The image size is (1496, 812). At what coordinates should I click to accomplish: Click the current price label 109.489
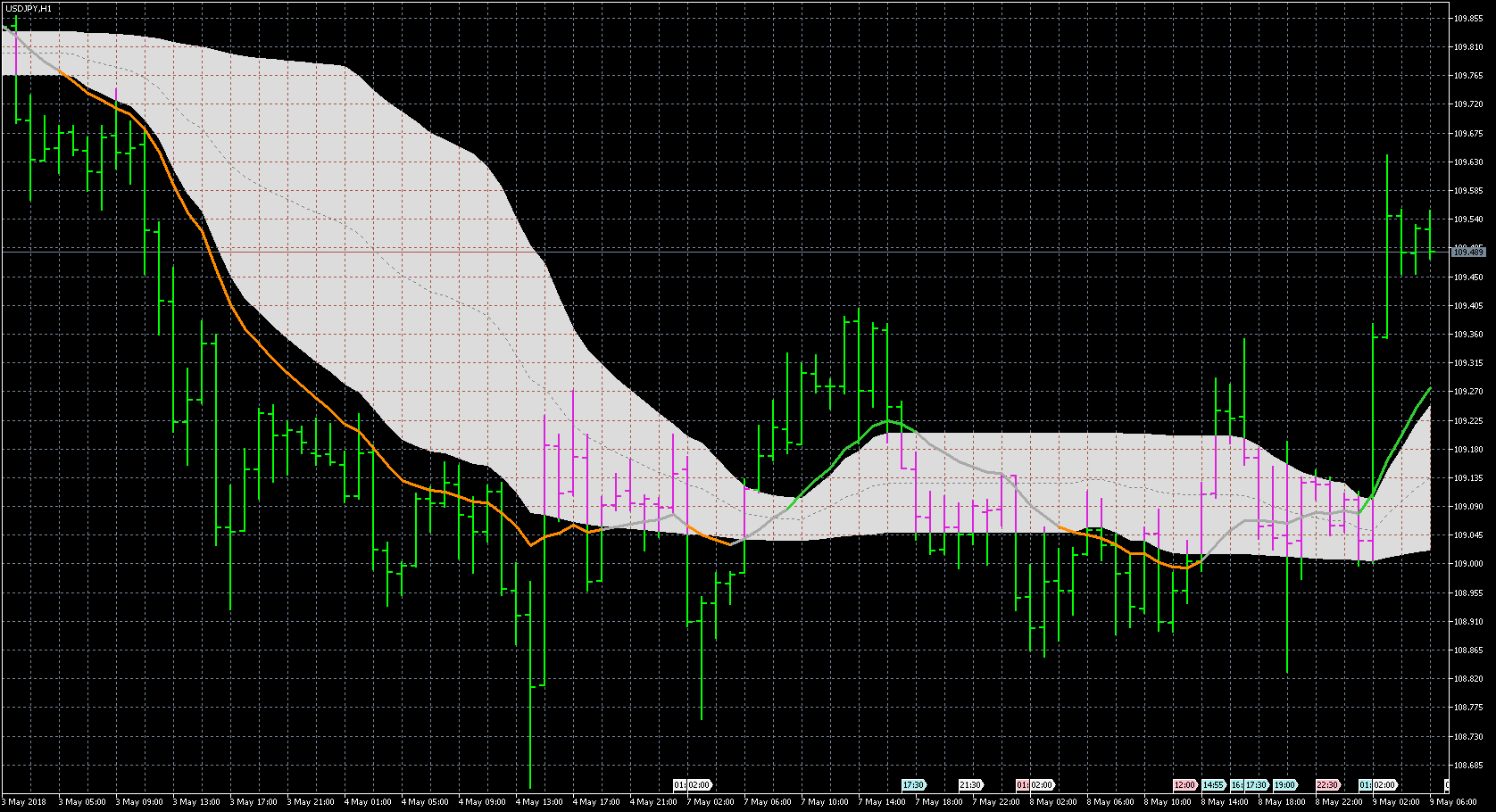1467,253
